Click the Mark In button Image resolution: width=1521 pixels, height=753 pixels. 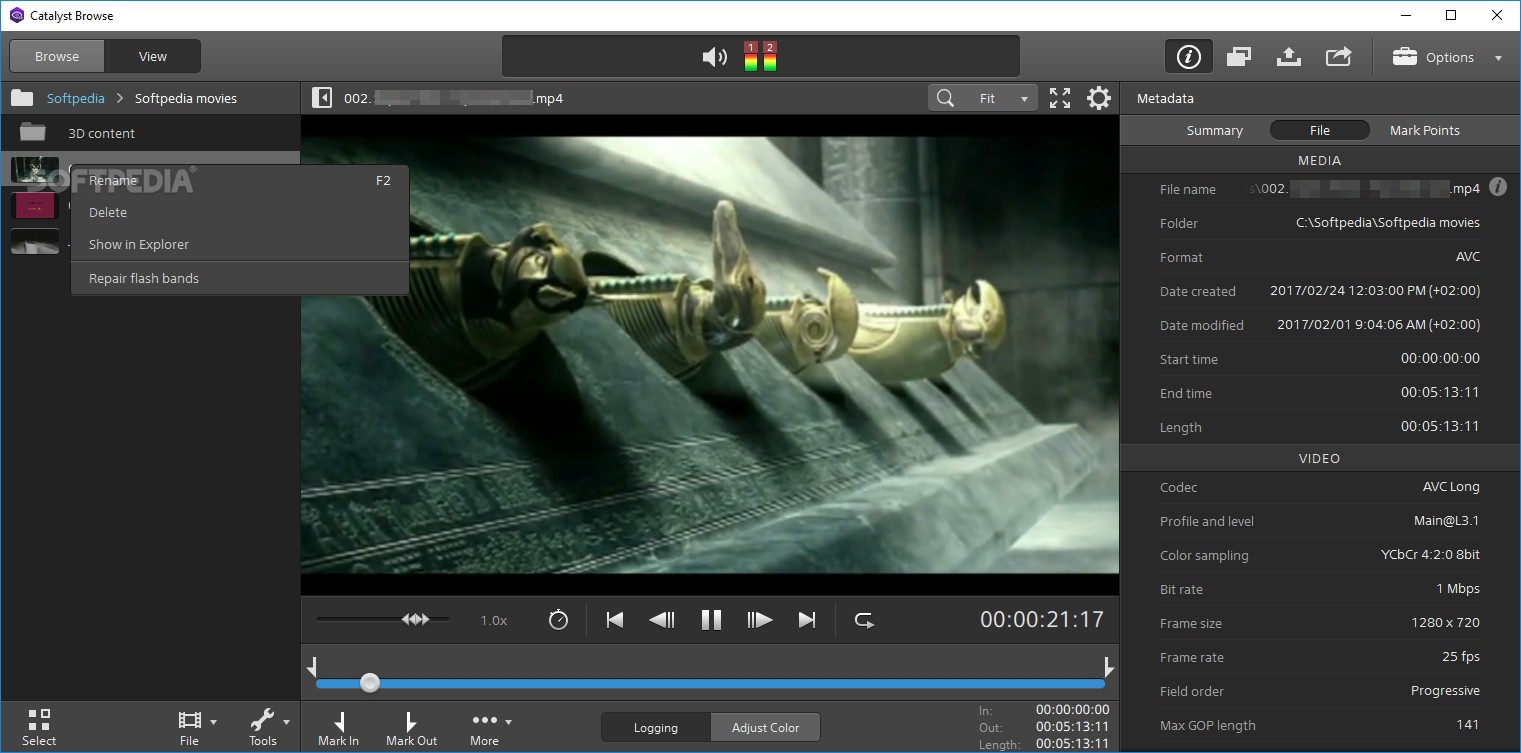pyautogui.click(x=338, y=728)
